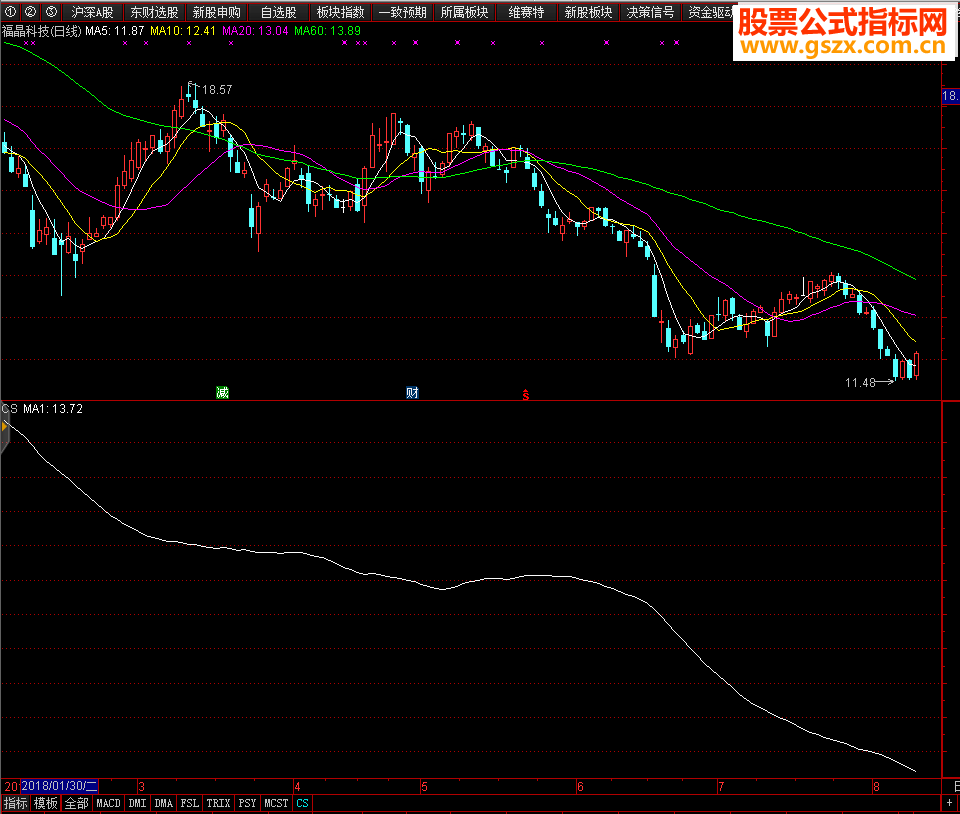Click the circled number 1 icon
960x814 pixels.
click(10, 12)
